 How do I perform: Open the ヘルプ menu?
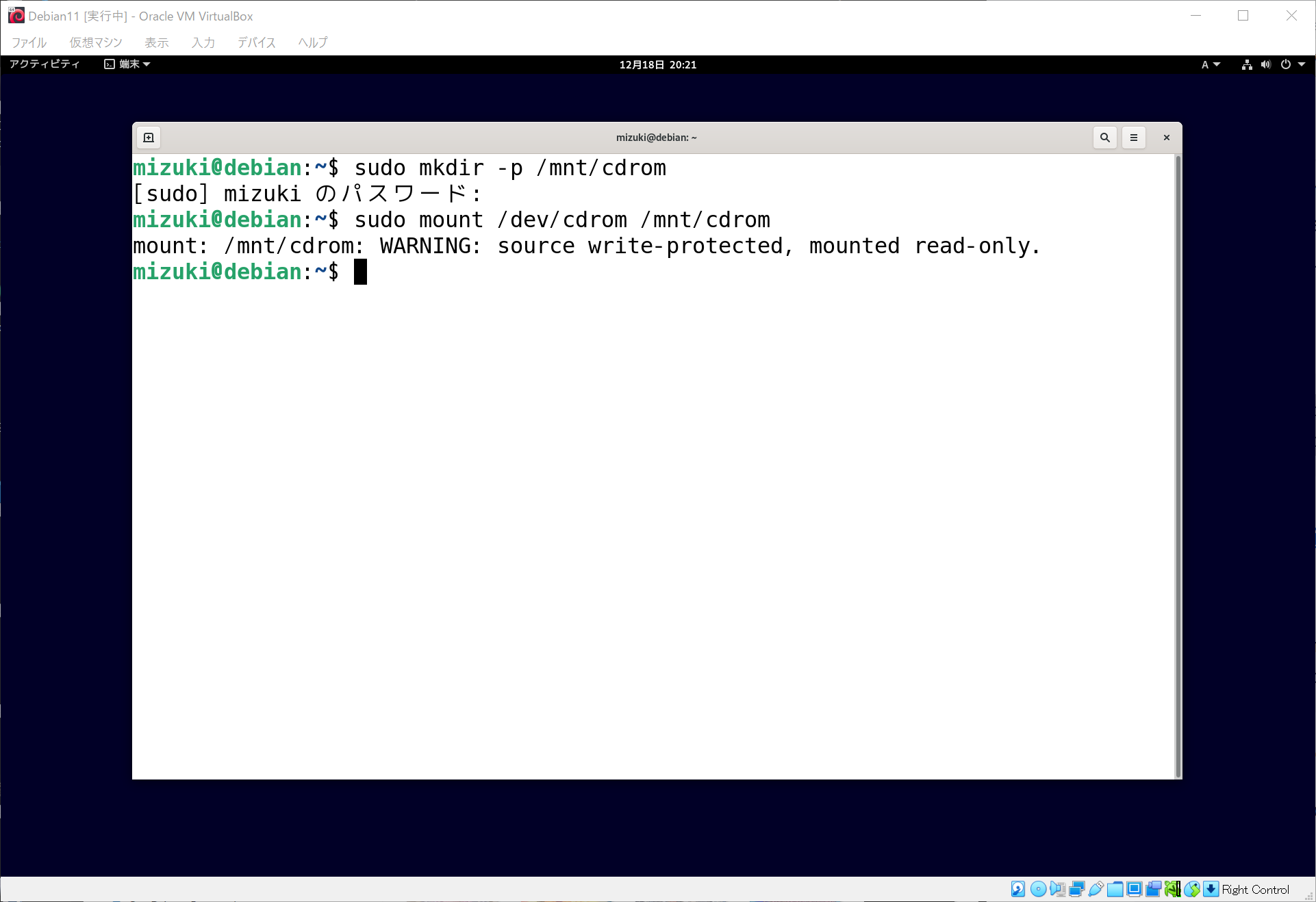(313, 42)
